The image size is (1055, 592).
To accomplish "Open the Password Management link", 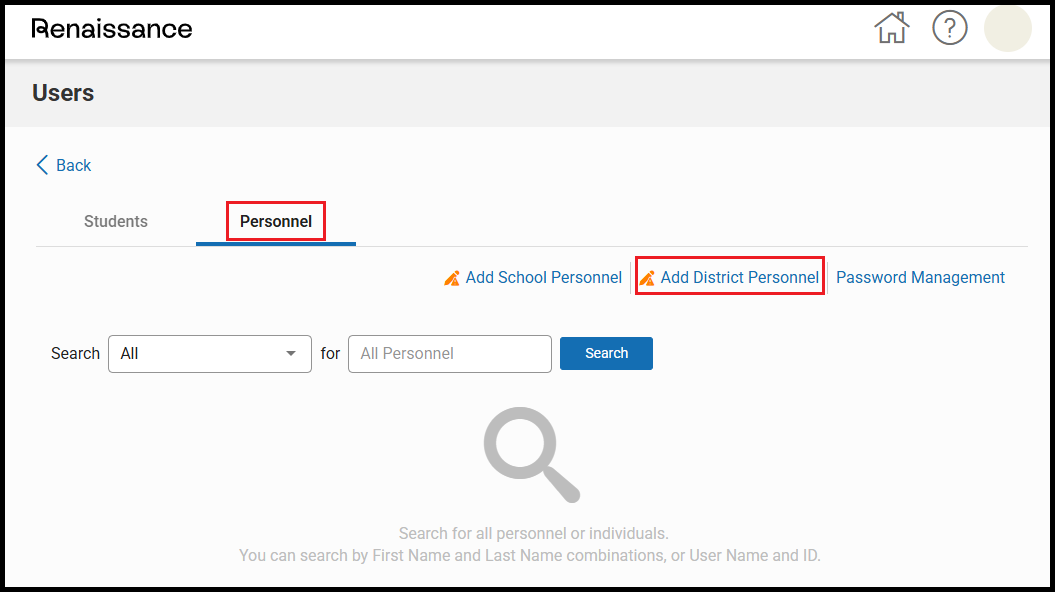I will click(x=920, y=278).
